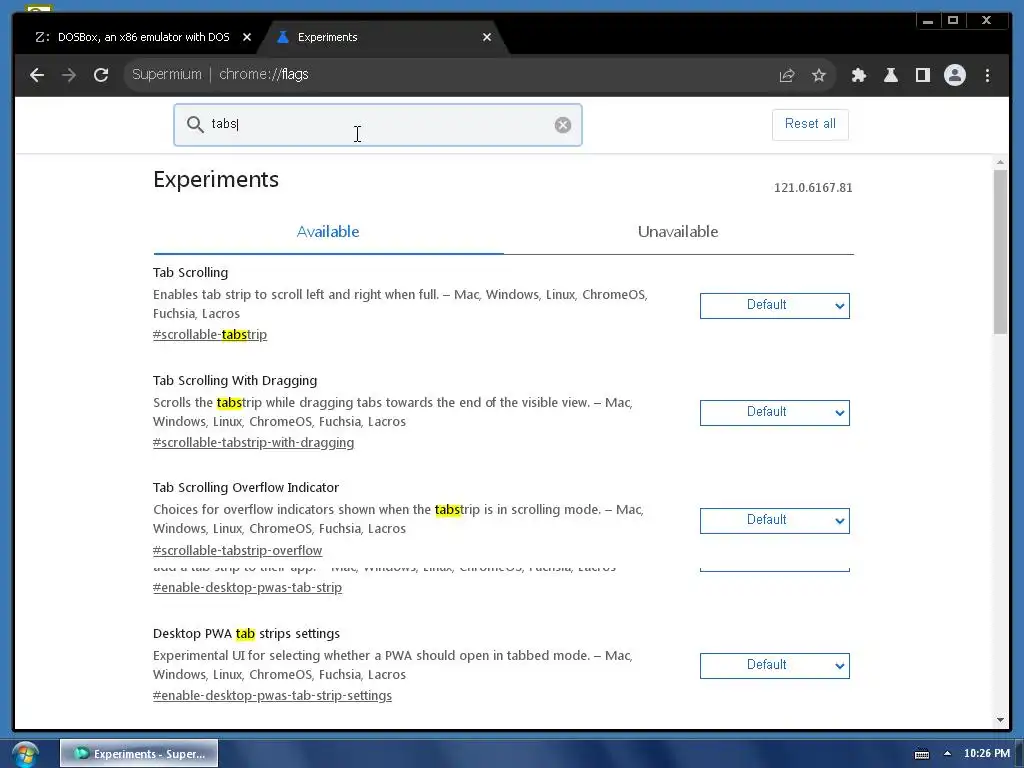Image resolution: width=1024 pixels, height=768 pixels.
Task: Click the Supermium label in address bar
Action: [x=167, y=74]
